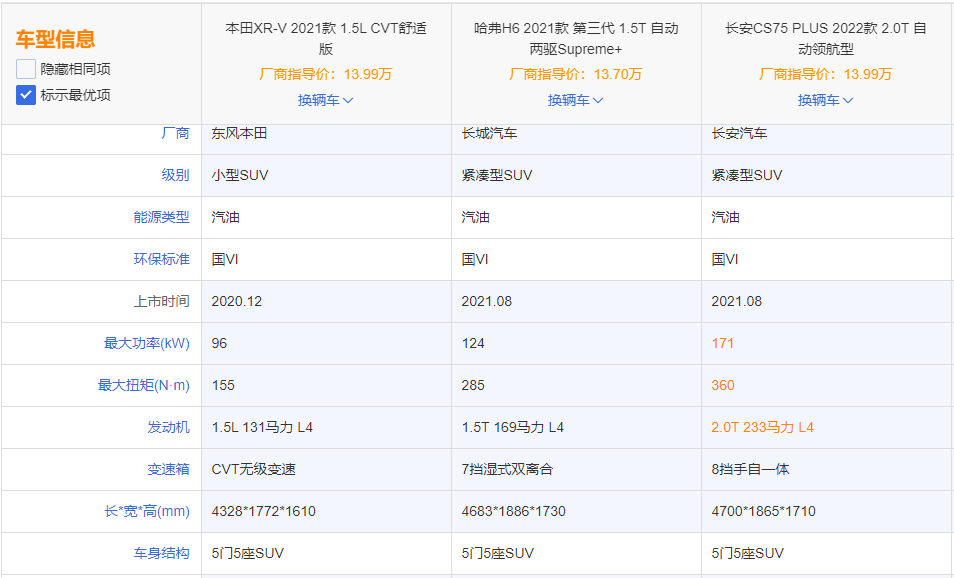Select the 长安CS75 PLUS 2022款 model title
954x578 pixels.
[x=826, y=38]
